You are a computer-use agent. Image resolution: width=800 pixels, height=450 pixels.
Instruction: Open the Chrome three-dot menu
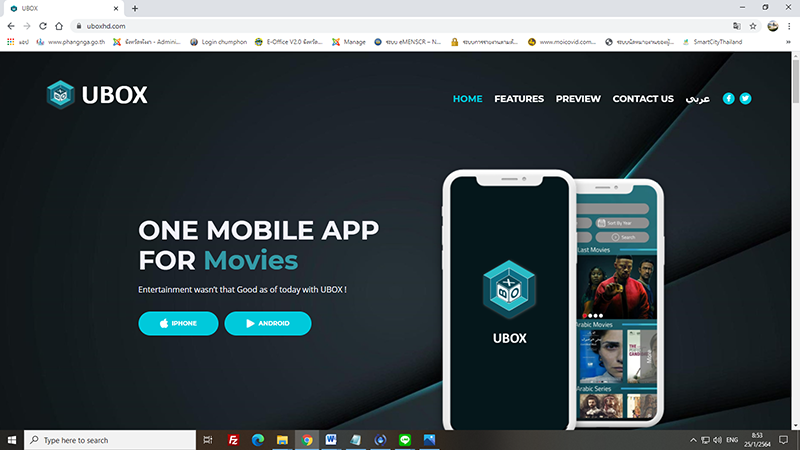[789, 26]
